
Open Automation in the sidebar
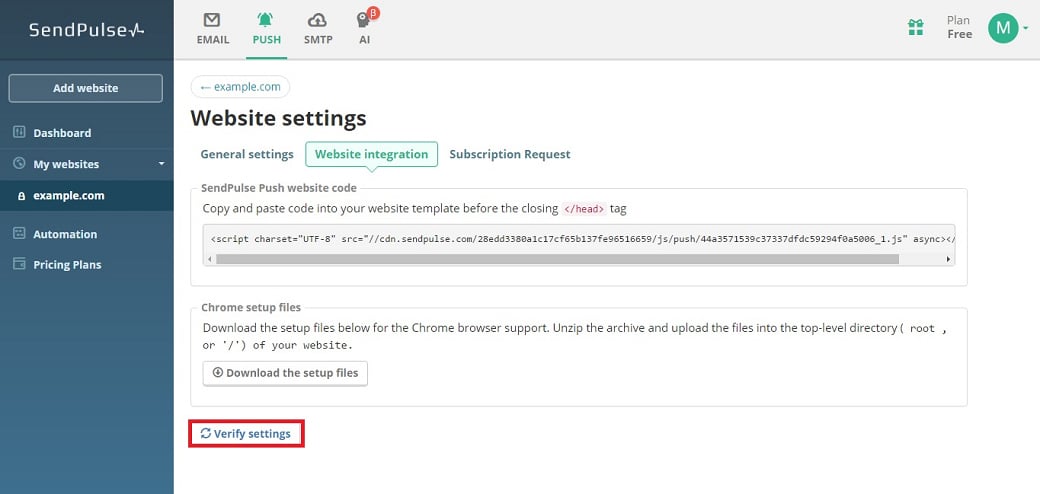65,234
